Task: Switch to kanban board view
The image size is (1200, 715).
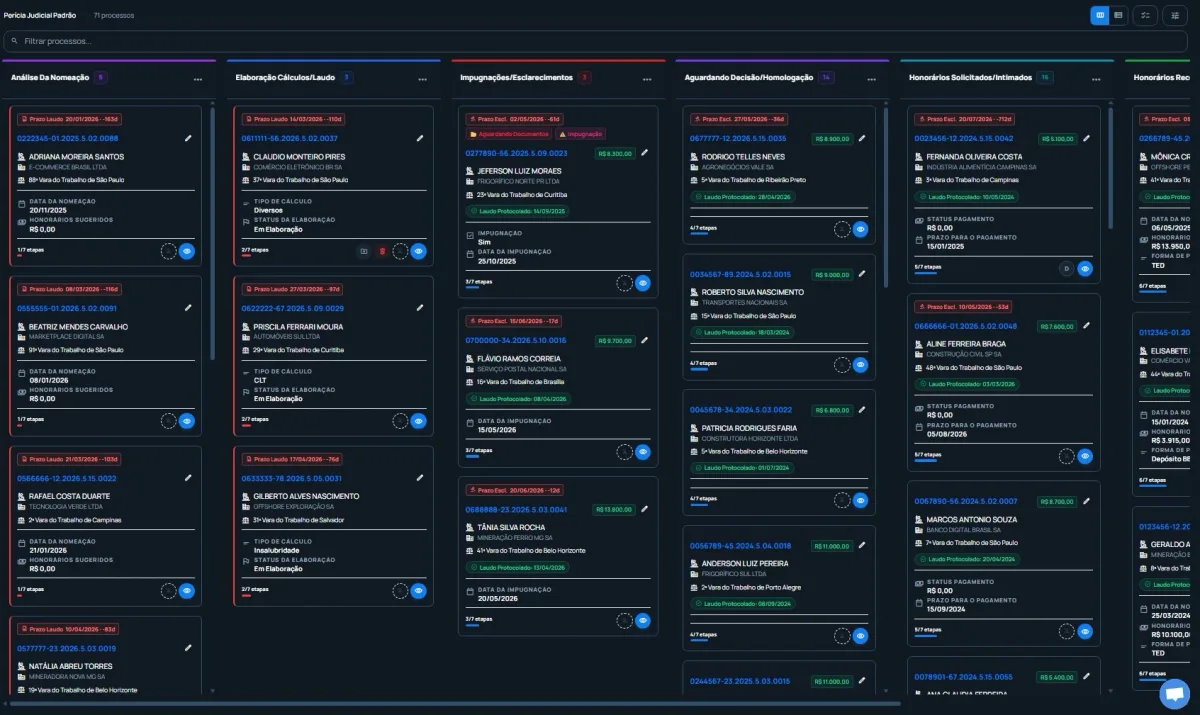Action: tap(1100, 15)
